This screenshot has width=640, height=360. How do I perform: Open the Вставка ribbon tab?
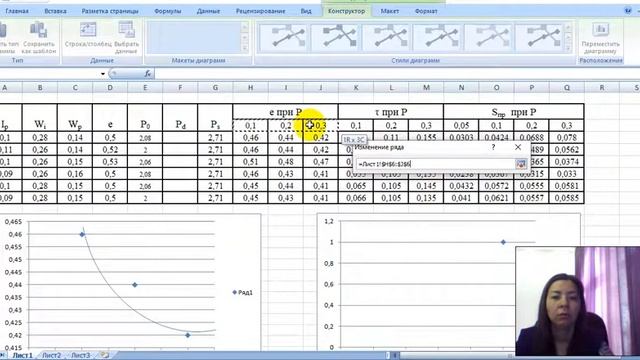[55, 11]
